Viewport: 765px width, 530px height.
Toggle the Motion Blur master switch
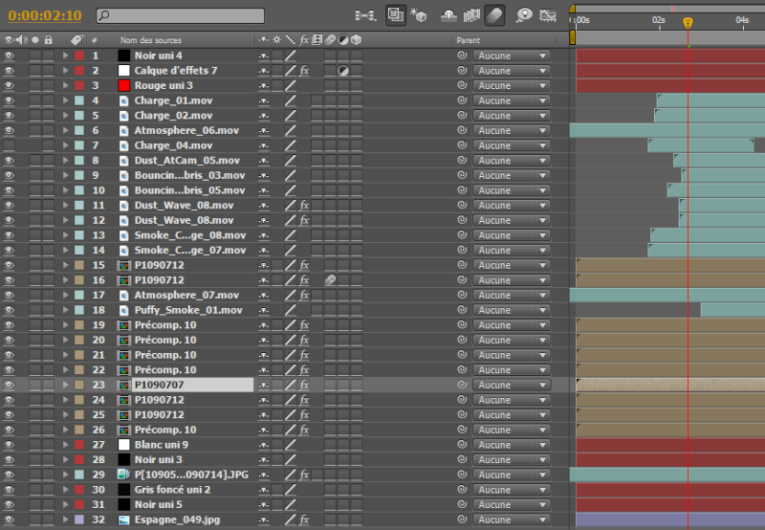click(494, 16)
